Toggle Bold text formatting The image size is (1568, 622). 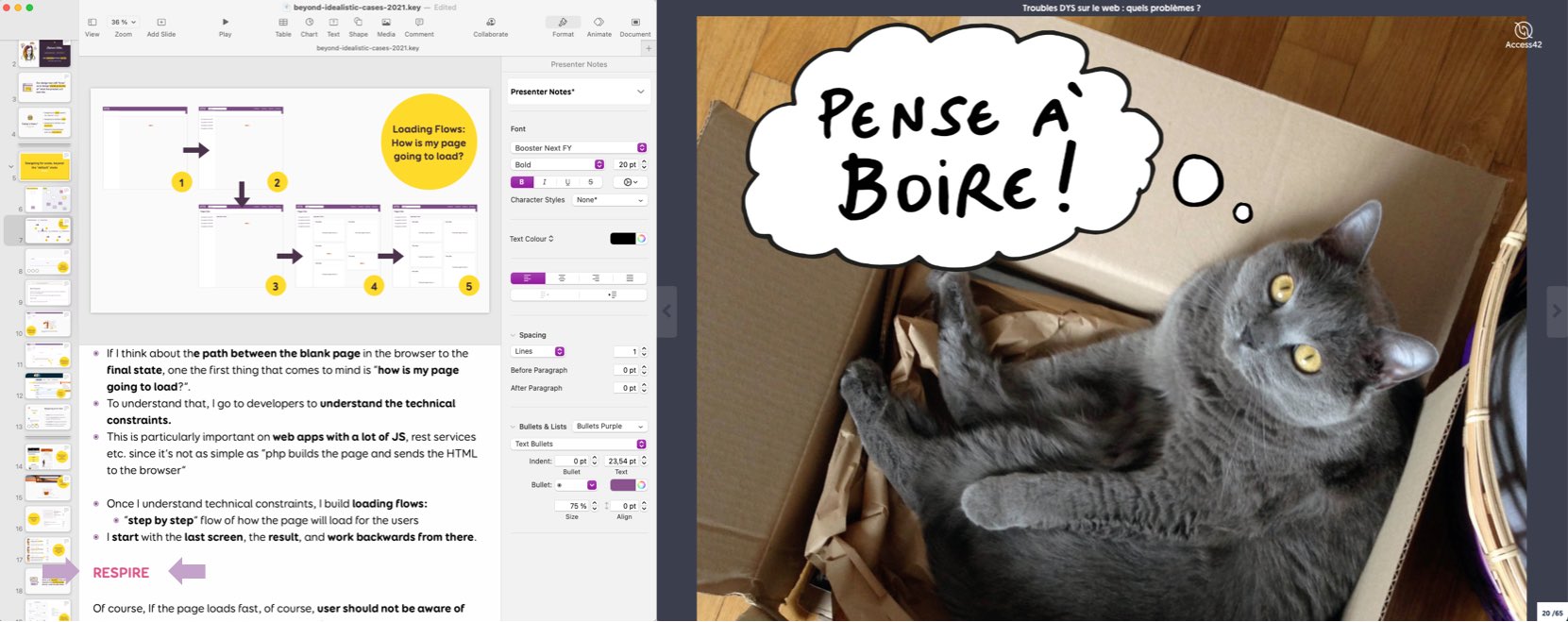tap(522, 182)
